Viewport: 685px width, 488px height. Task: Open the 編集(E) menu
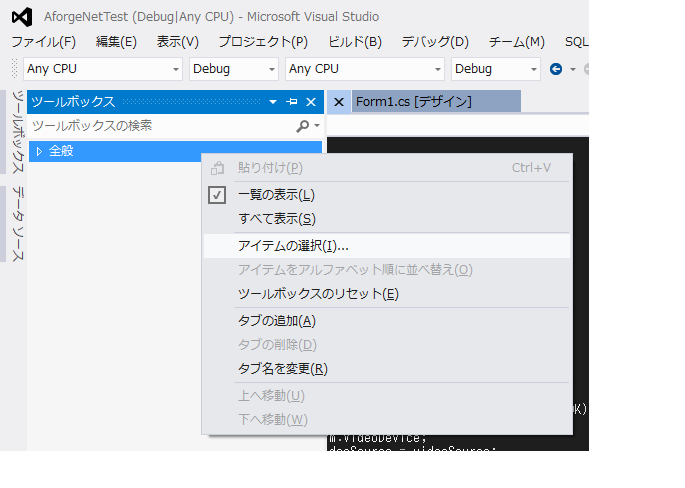click(116, 42)
